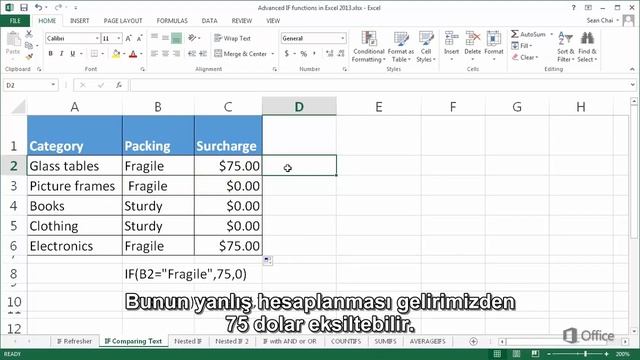
Task: Open Conditional Formatting menu
Action: (369, 47)
